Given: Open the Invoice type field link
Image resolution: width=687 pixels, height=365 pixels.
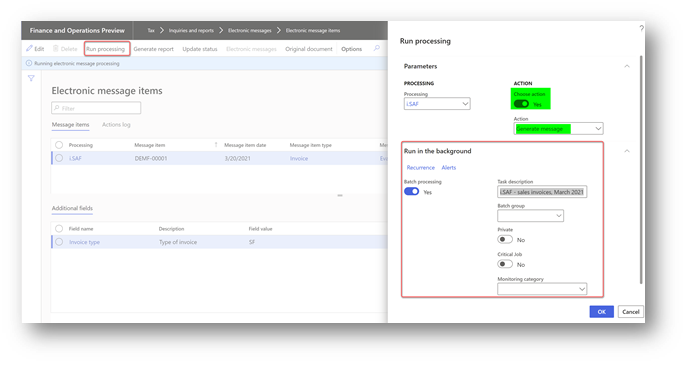Looking at the screenshot, I should (x=84, y=242).
